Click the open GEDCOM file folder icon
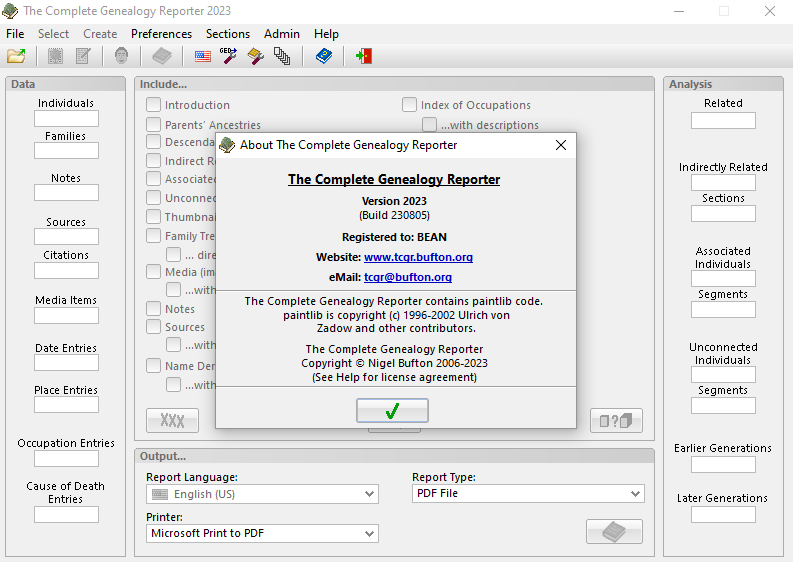This screenshot has height=562, width=793. pyautogui.click(x=16, y=56)
